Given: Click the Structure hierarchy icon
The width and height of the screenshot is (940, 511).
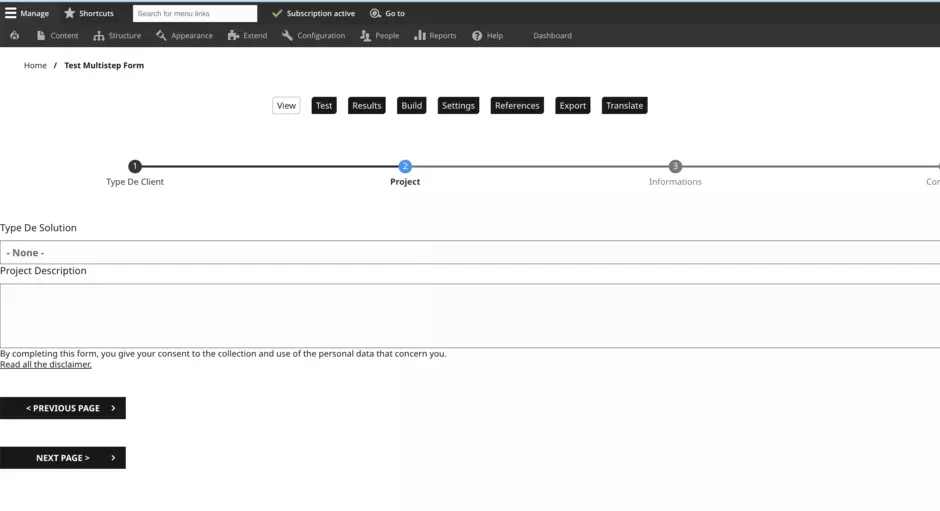Looking at the screenshot, I should pos(99,36).
